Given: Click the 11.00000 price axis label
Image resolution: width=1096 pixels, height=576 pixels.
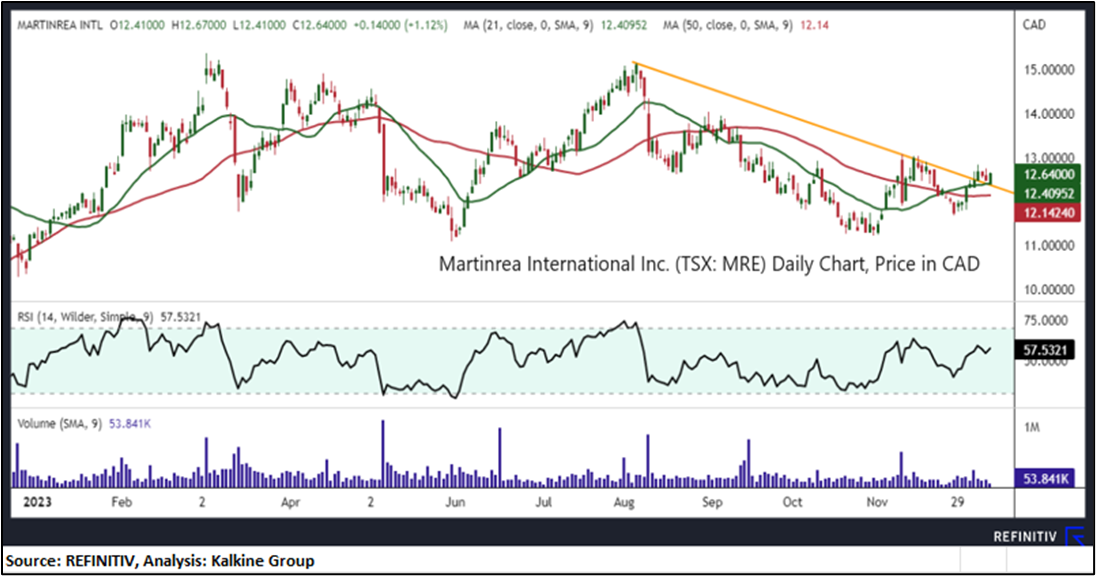Looking at the screenshot, I should tap(1049, 246).
